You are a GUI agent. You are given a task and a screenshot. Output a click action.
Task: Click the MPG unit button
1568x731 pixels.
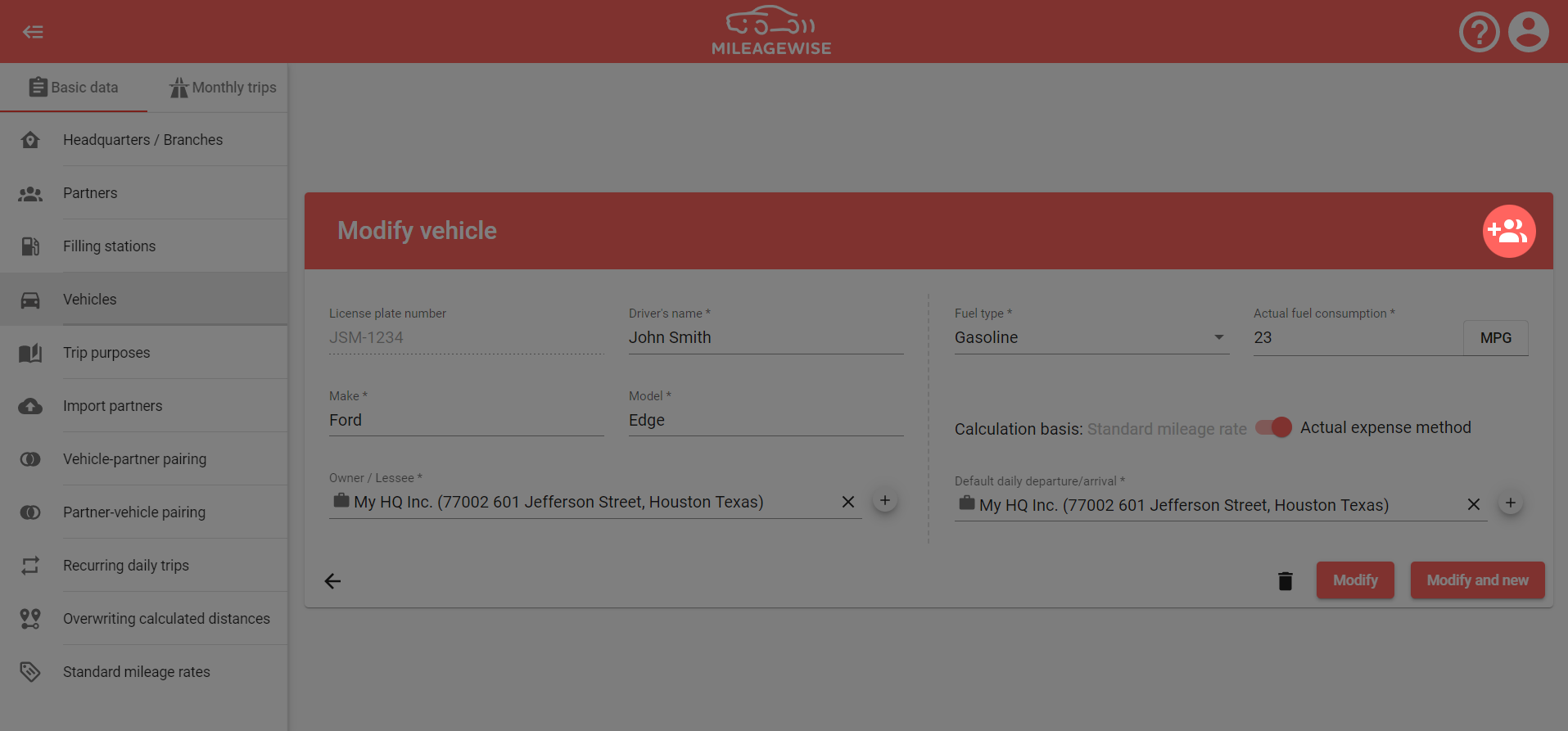[x=1496, y=338]
